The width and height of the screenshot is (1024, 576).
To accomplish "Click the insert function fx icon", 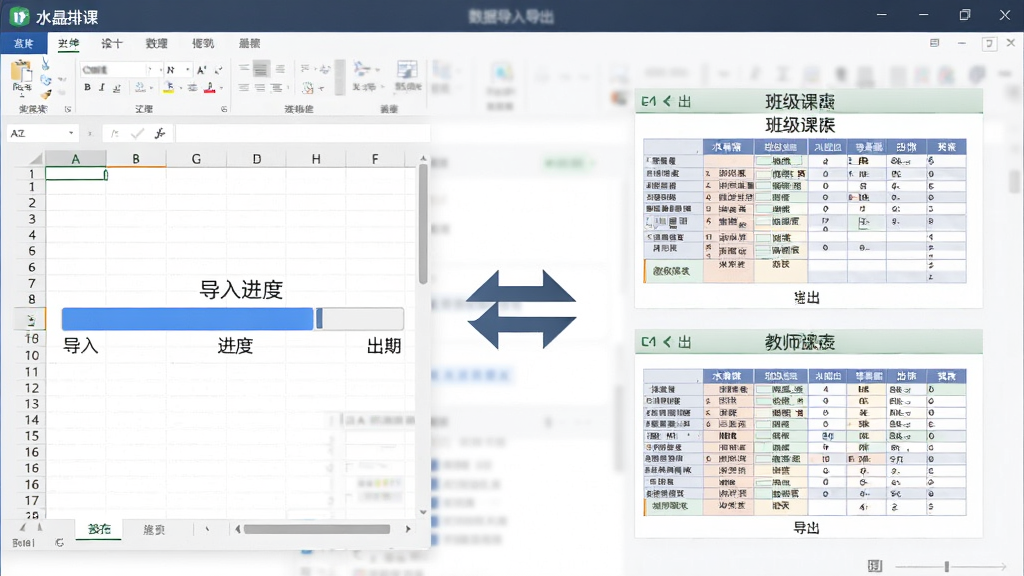I will tap(160, 133).
